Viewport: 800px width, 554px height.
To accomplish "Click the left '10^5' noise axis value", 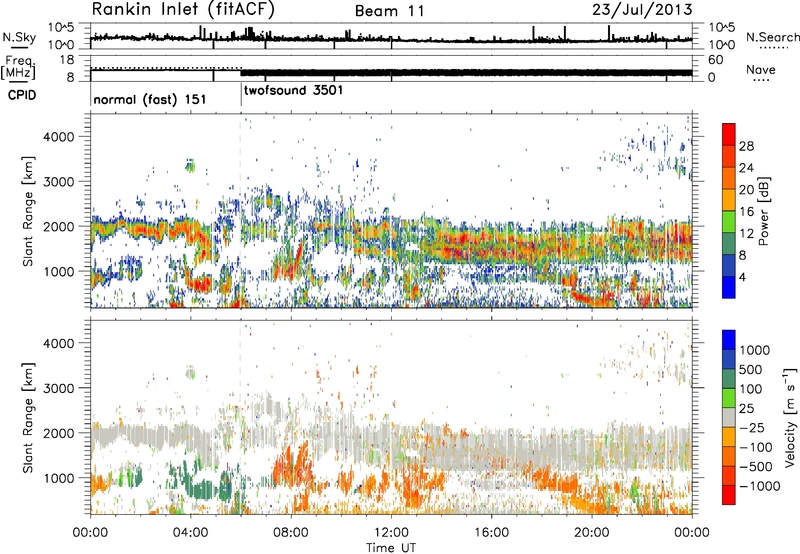I will point(62,27).
